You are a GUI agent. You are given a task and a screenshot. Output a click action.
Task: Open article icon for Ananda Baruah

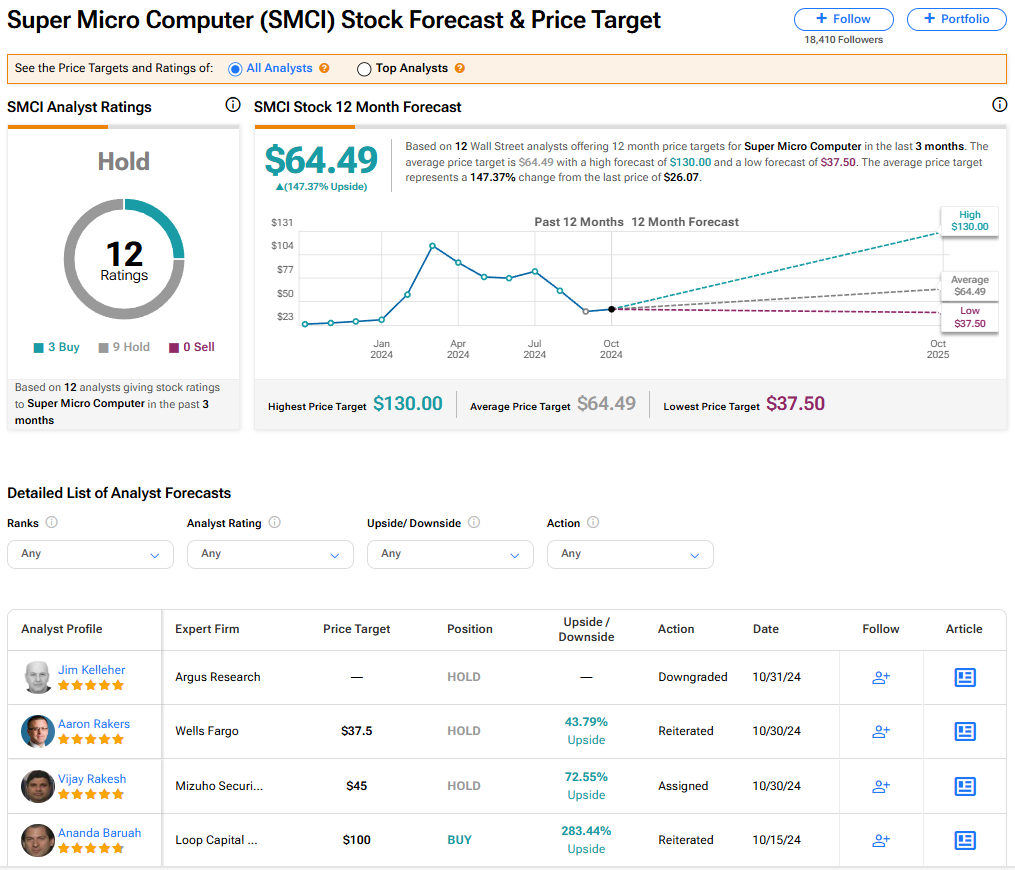click(x=965, y=840)
